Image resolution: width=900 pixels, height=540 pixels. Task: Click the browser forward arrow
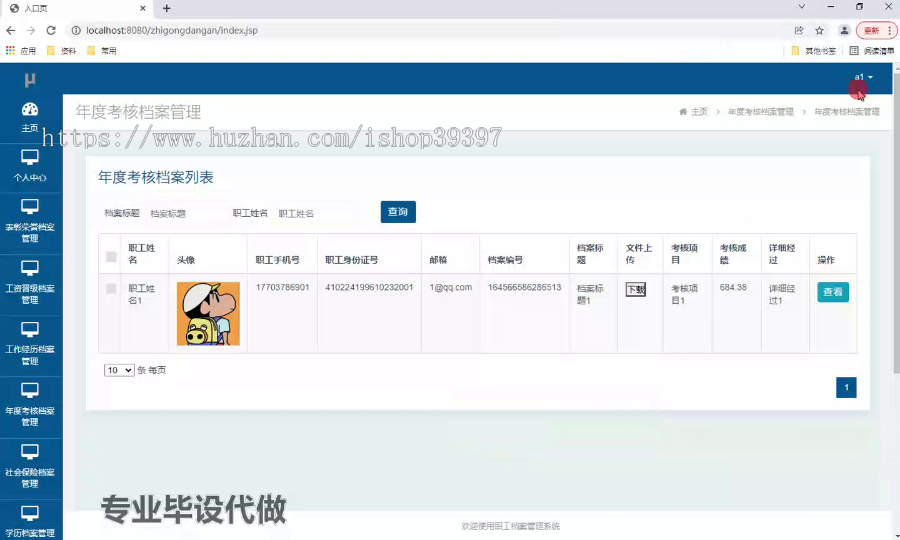tap(31, 30)
